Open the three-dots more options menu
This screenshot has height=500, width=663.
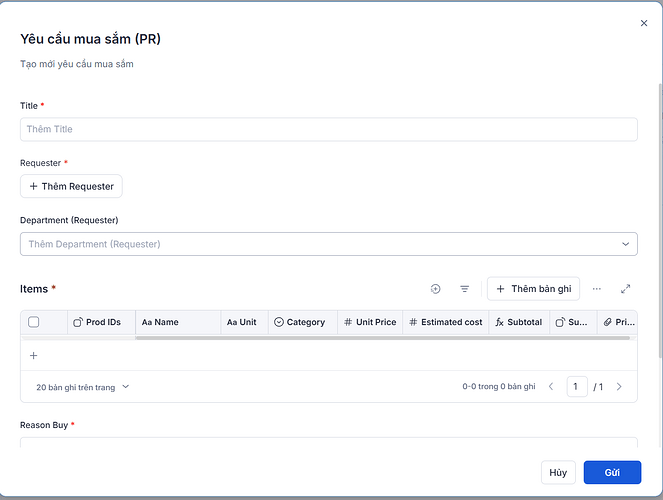click(x=597, y=289)
